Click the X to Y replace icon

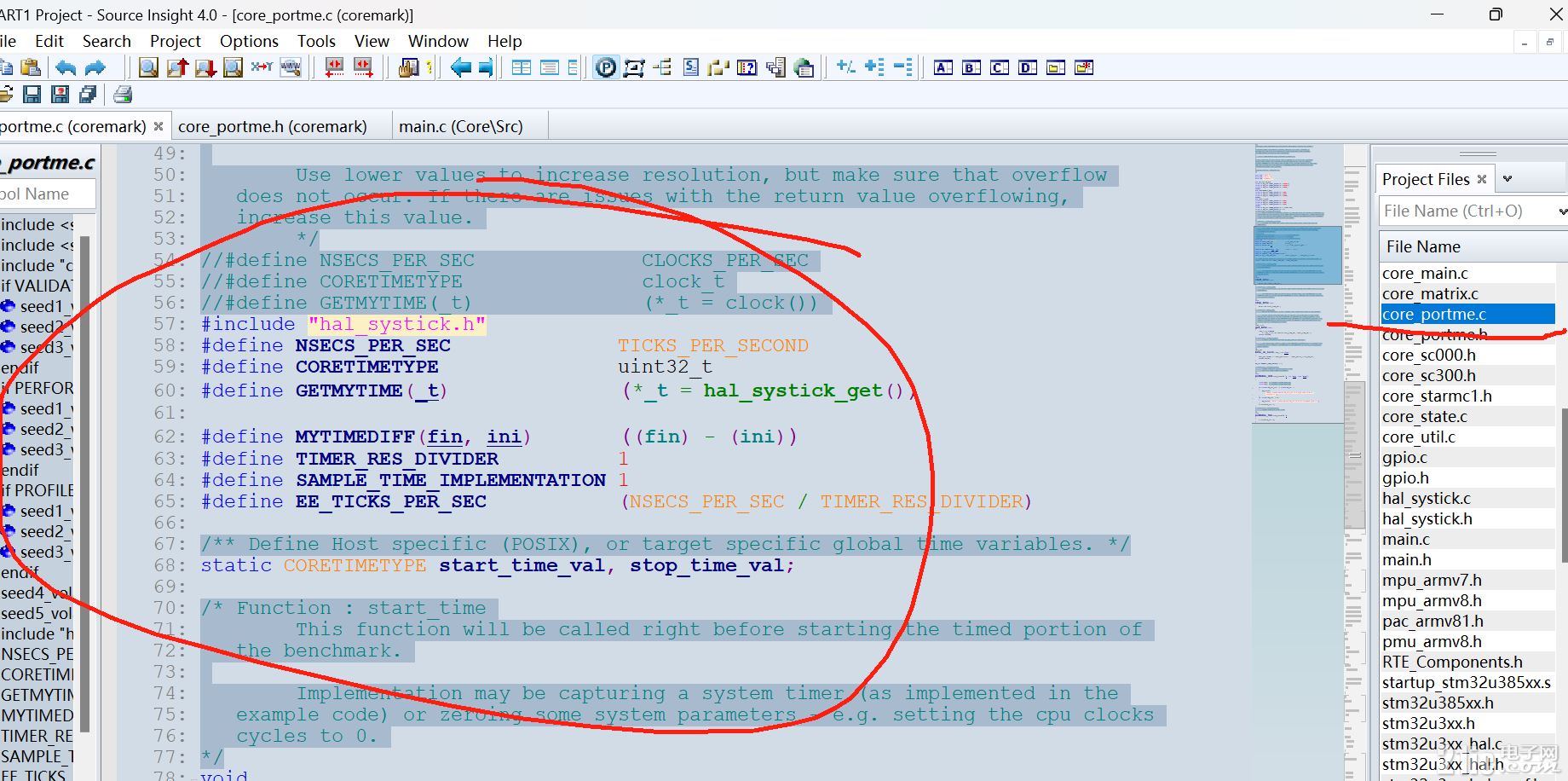point(262,67)
